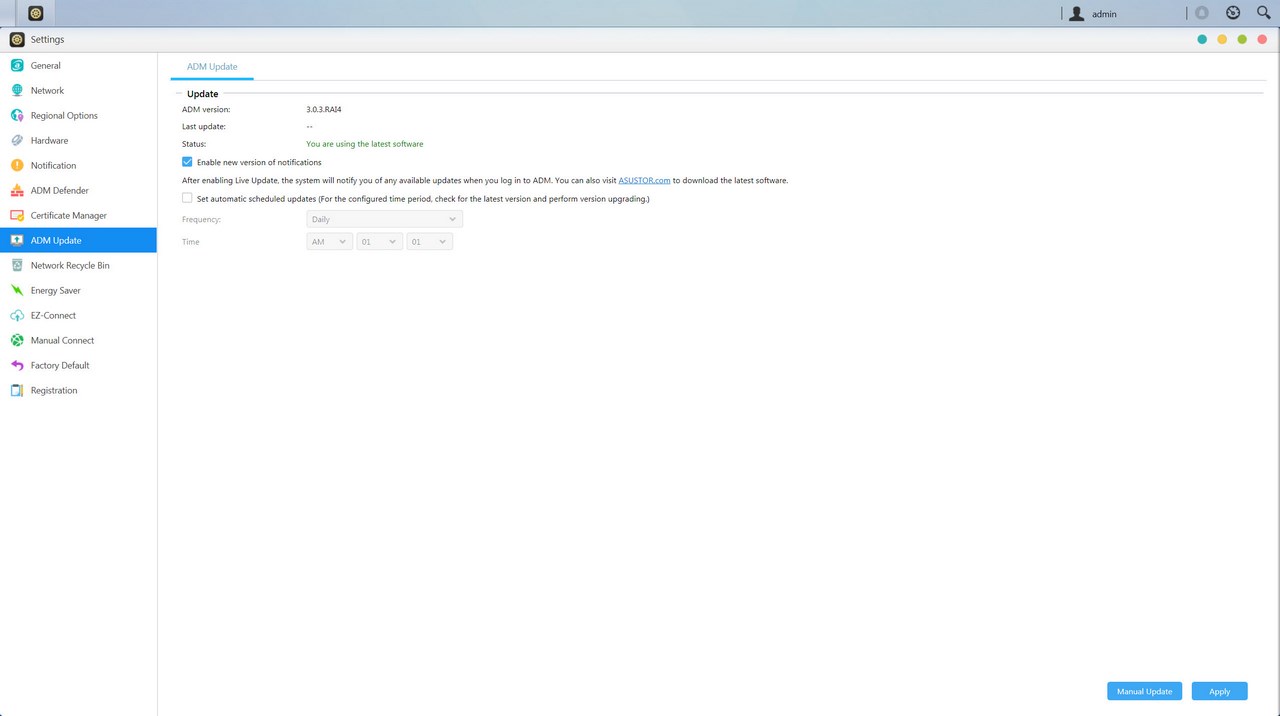
Task: Select the Energy Saver icon
Action: (17, 290)
